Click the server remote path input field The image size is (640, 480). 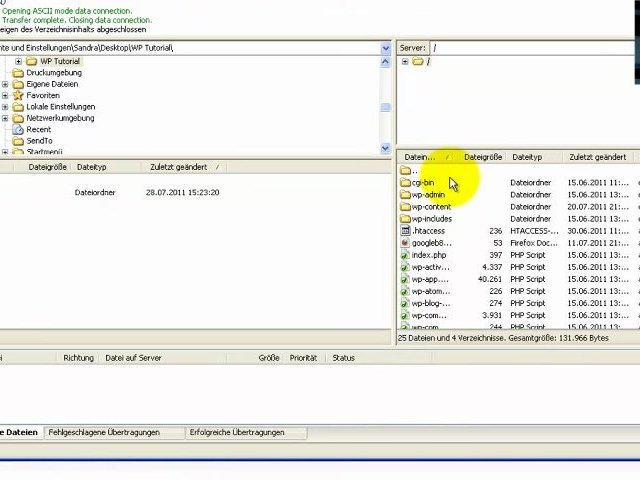(x=530, y=48)
